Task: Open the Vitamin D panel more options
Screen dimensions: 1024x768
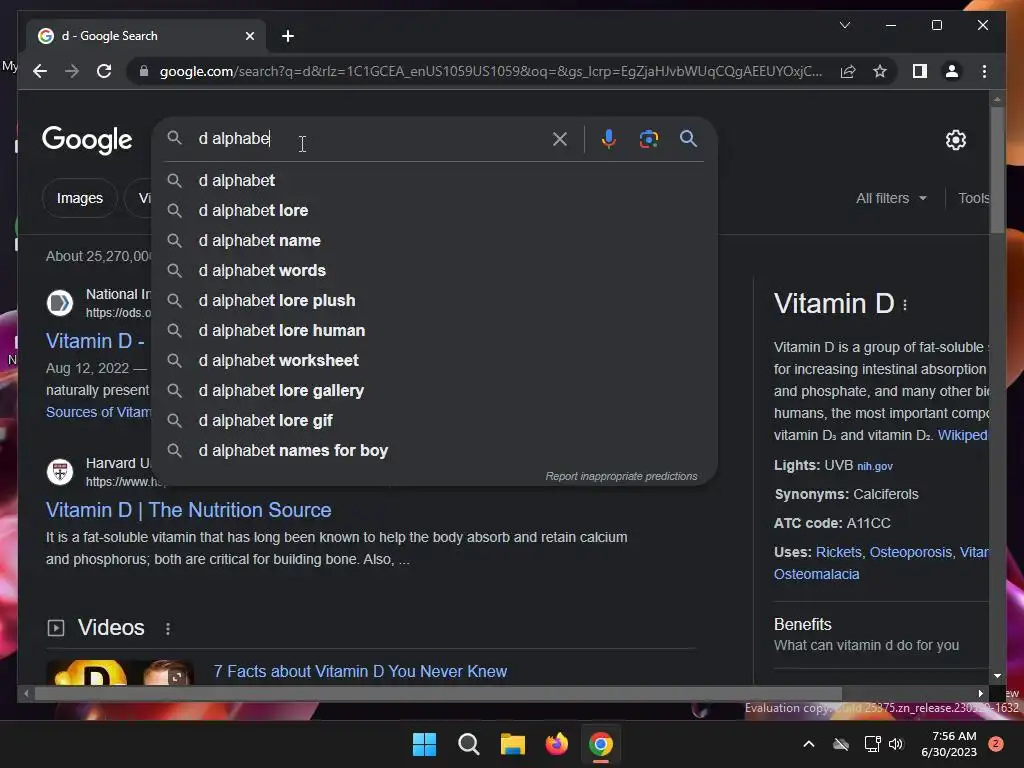Action: (x=904, y=305)
